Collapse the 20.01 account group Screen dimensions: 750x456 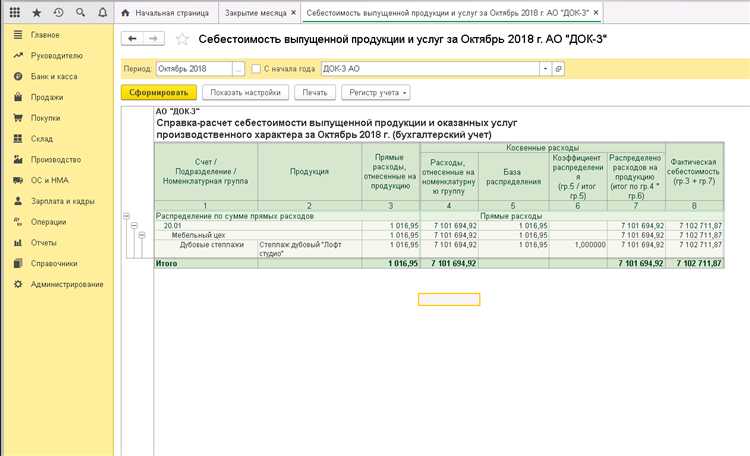[x=134, y=225]
